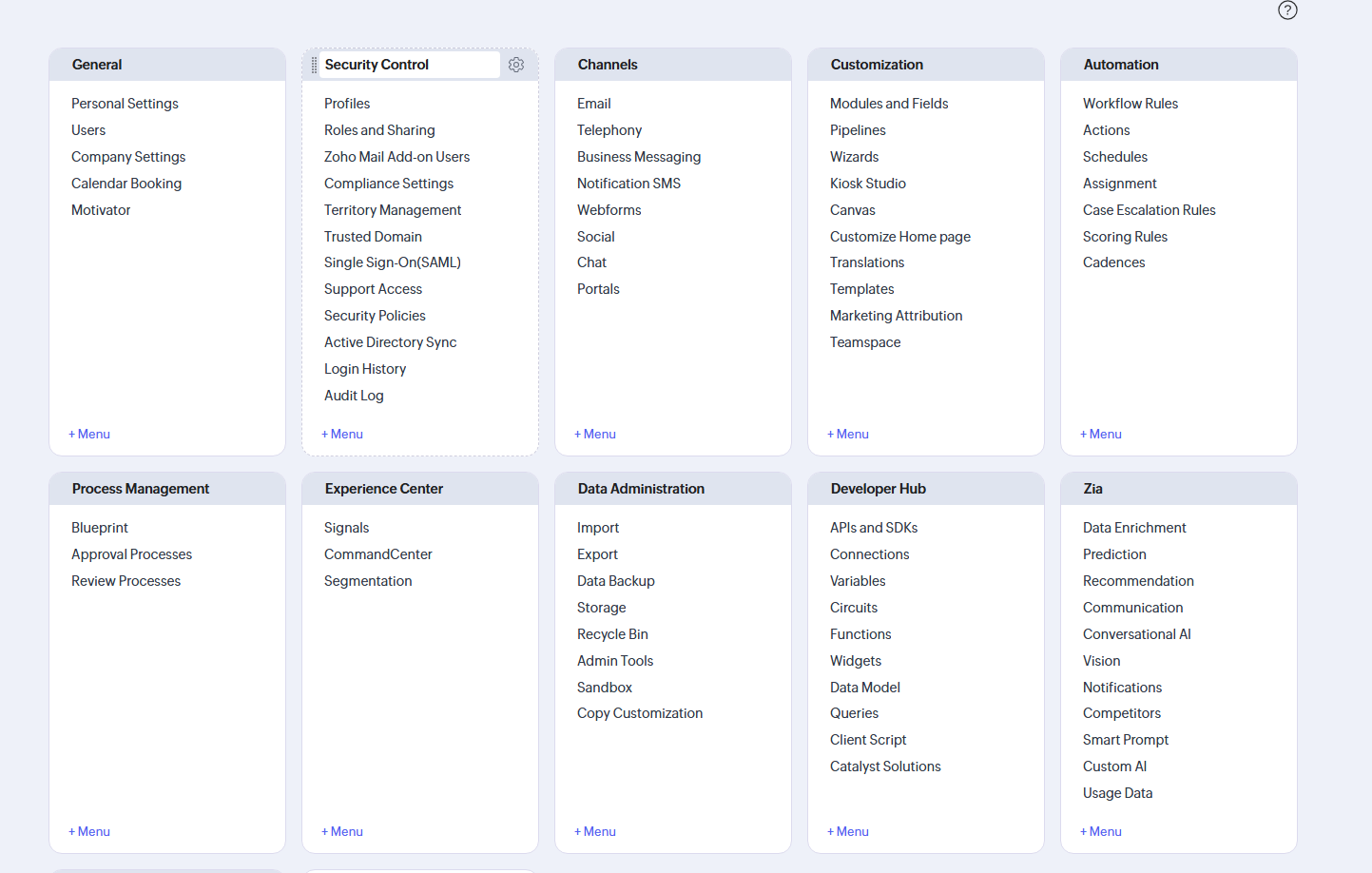The width and height of the screenshot is (1372, 873).
Task: Open Sandbox
Action: (x=605, y=688)
